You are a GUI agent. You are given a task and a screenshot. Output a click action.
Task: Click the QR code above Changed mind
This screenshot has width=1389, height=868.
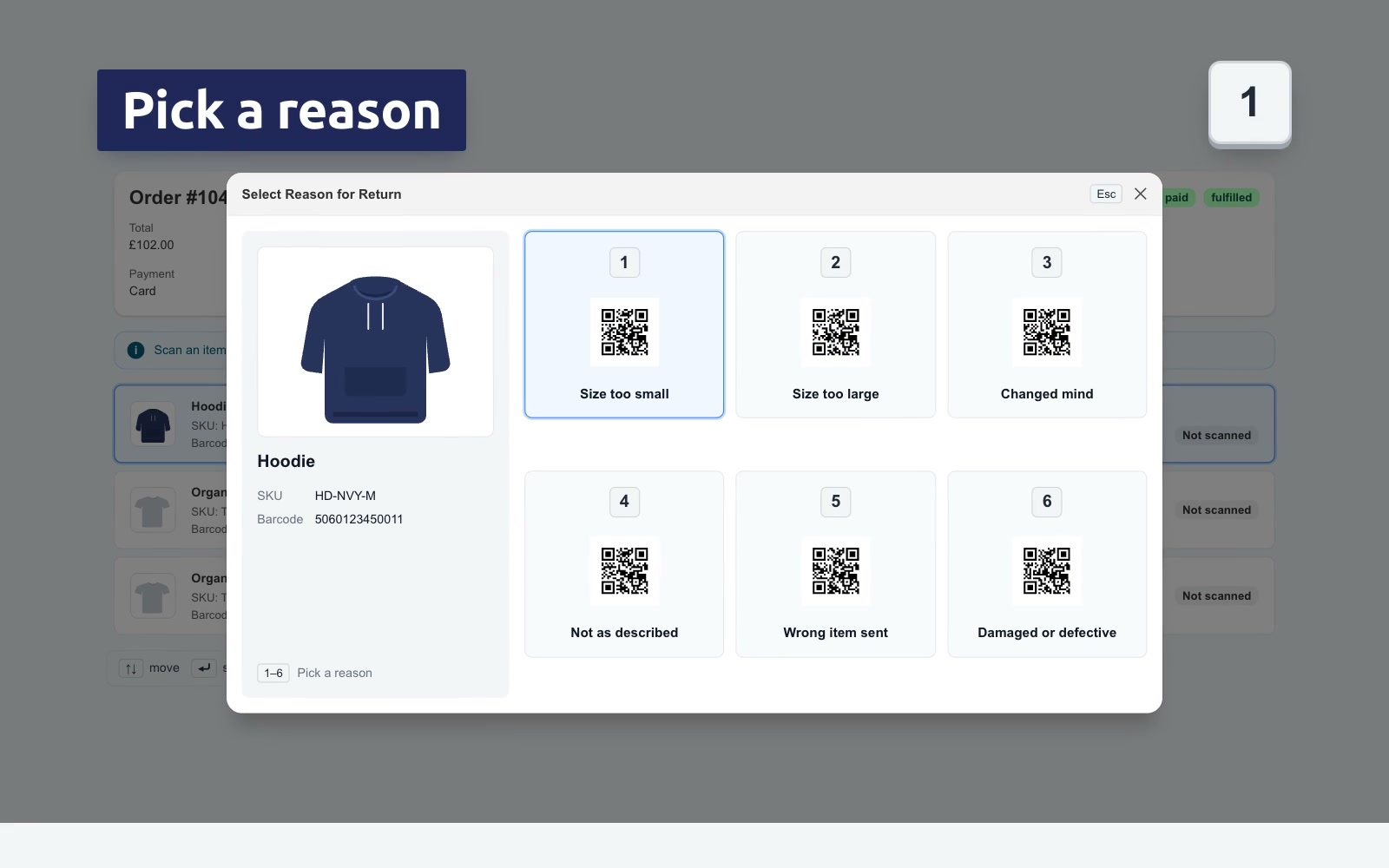[1047, 332]
